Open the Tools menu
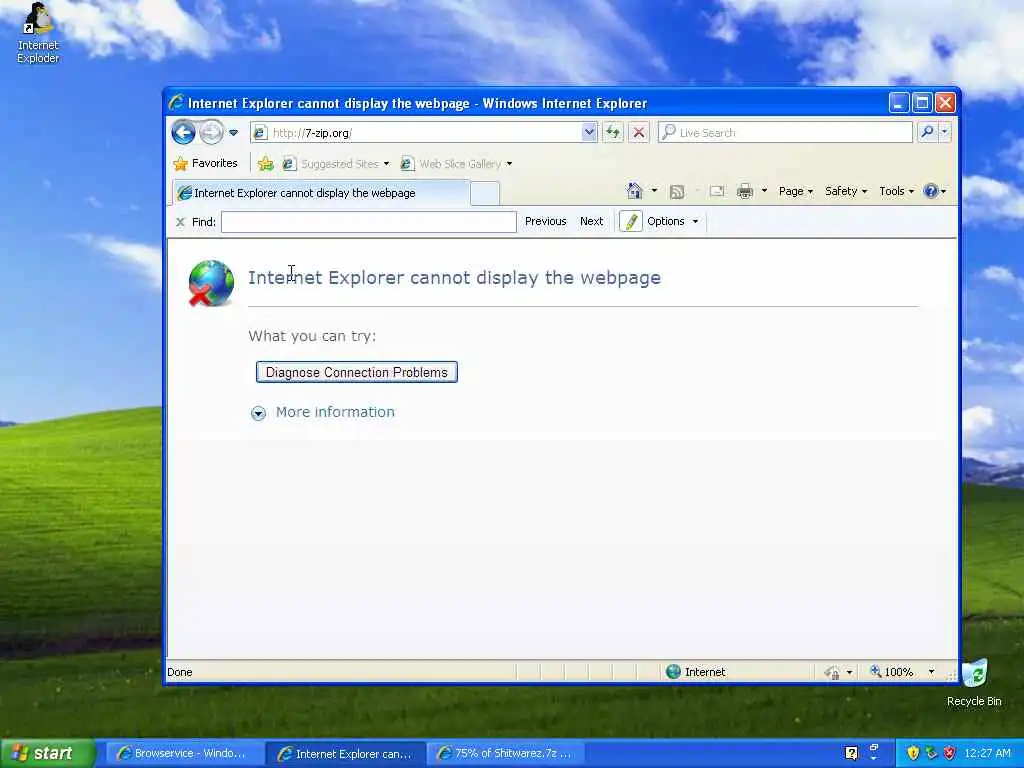The height and width of the screenshot is (768, 1024). [897, 191]
